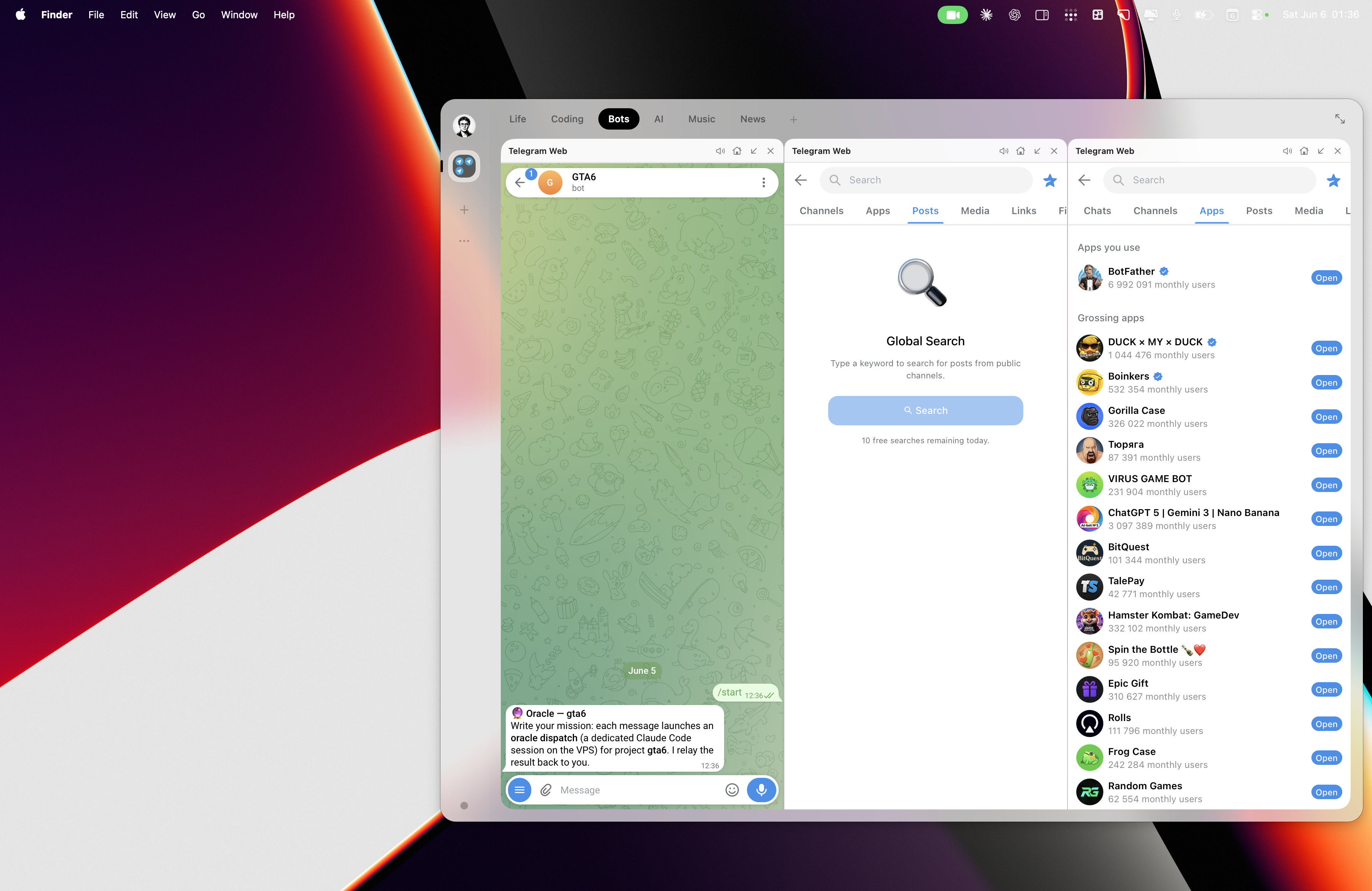Screen dimensions: 1372x891
Task: Open the VIRUS GAME BOT app
Action: 1326,485
